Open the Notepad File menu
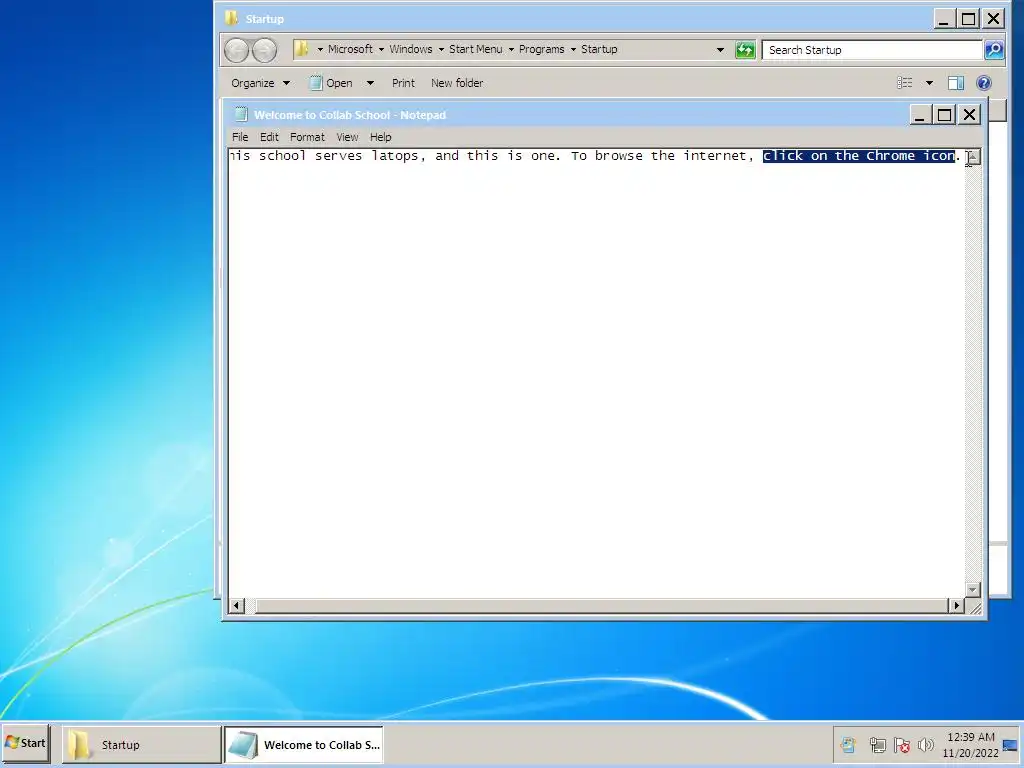The image size is (1024, 768). 240,137
